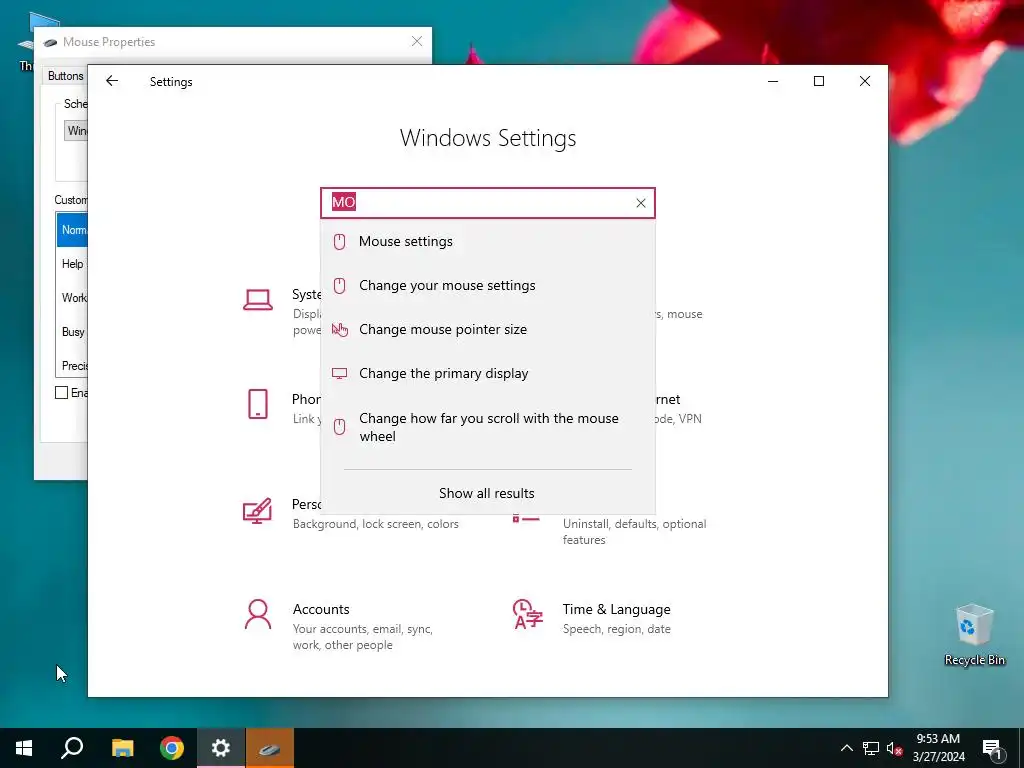Close the Mouse Properties window
The width and height of the screenshot is (1024, 768).
(417, 41)
